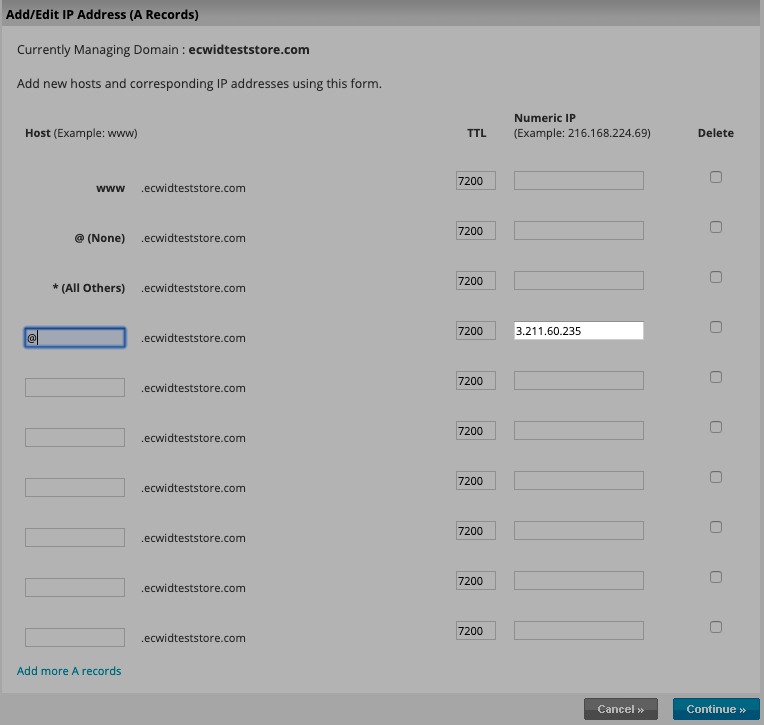Image resolution: width=764 pixels, height=725 pixels.
Task: Open the Add more A records link
Action: (x=69, y=671)
